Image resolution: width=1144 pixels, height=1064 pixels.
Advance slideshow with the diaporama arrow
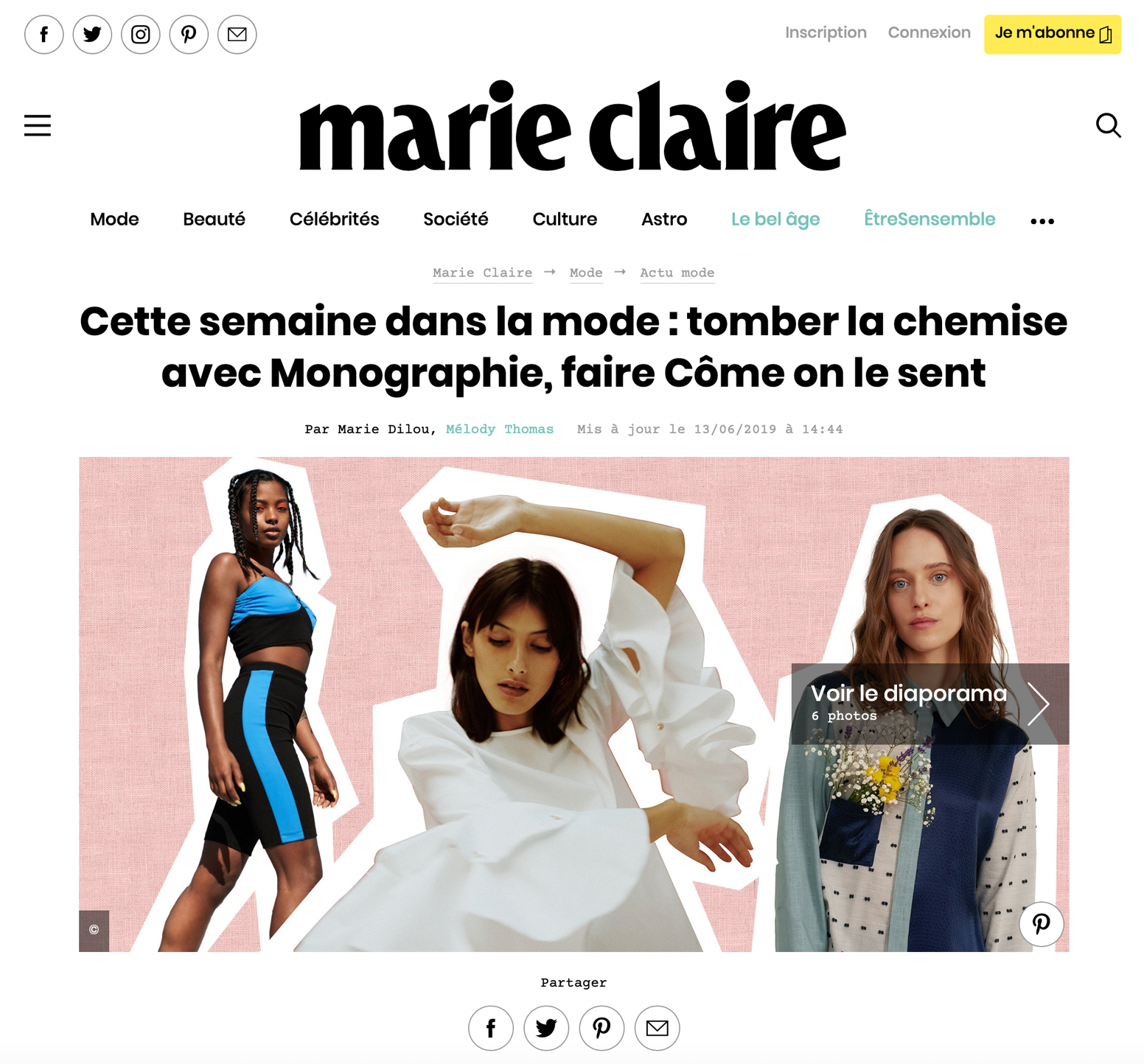coord(1038,704)
